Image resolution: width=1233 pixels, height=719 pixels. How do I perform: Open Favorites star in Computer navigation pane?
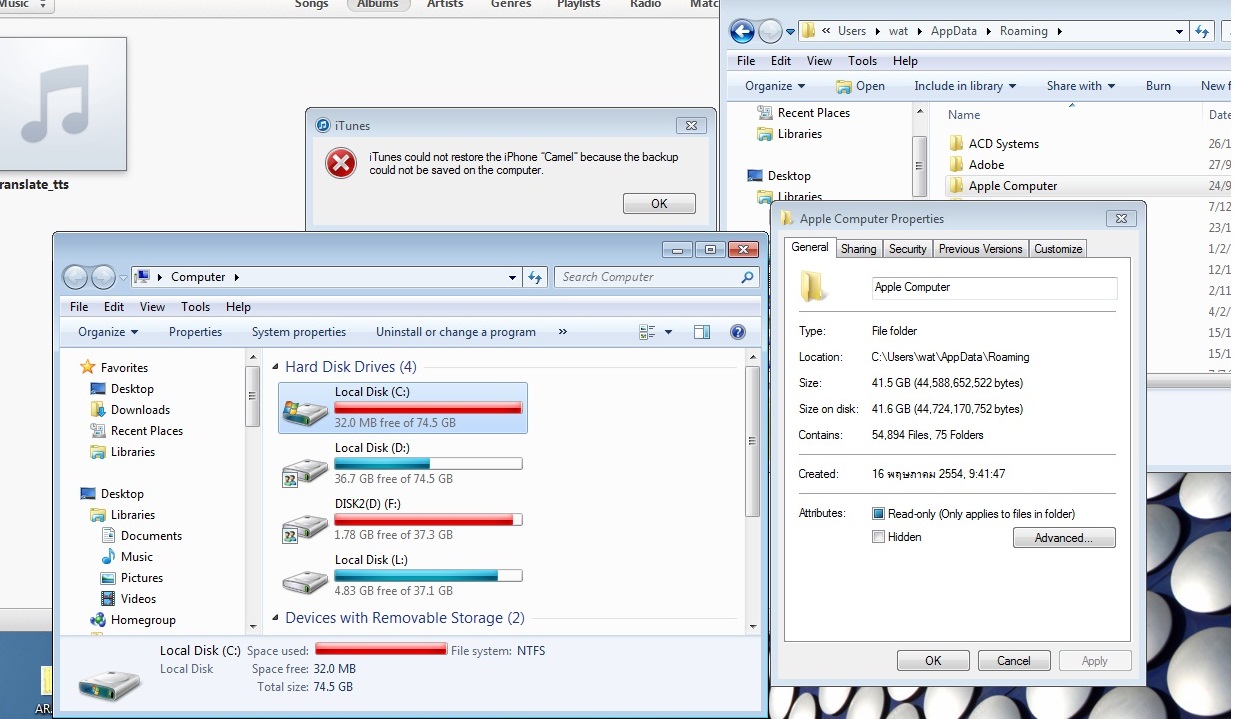(88, 368)
